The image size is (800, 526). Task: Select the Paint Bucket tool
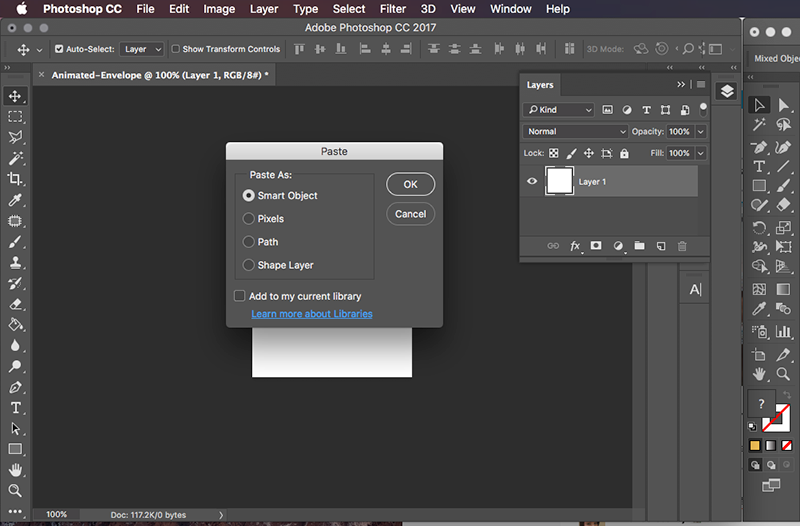point(15,325)
